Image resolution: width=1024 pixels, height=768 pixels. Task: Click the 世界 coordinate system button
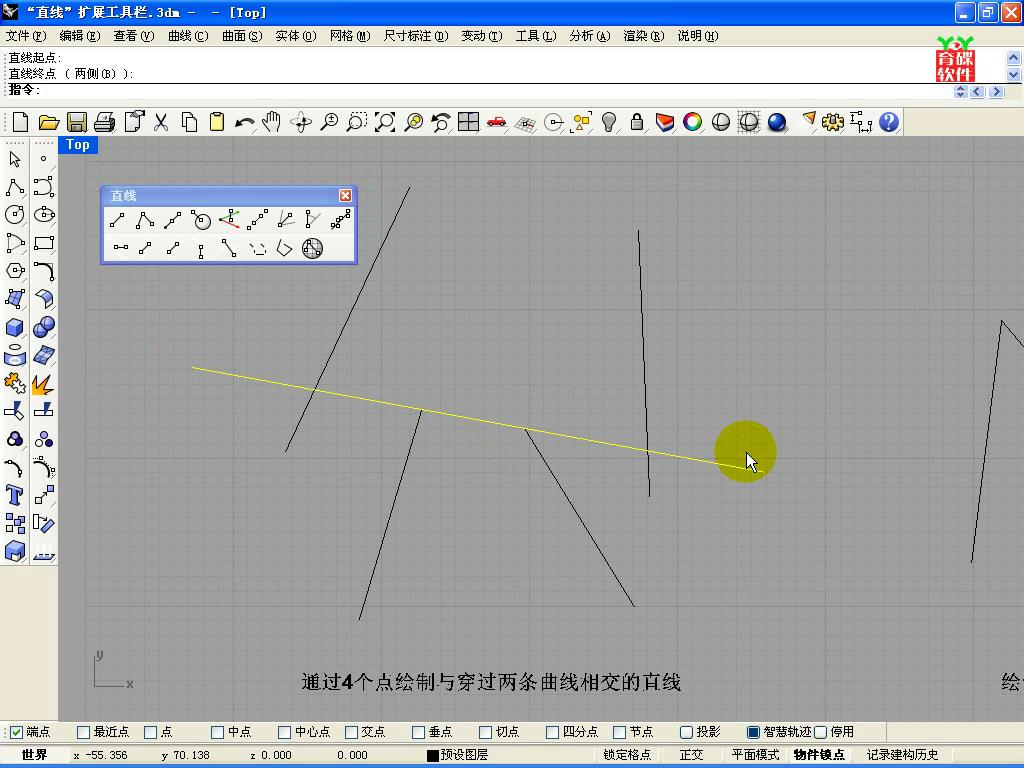(34, 755)
